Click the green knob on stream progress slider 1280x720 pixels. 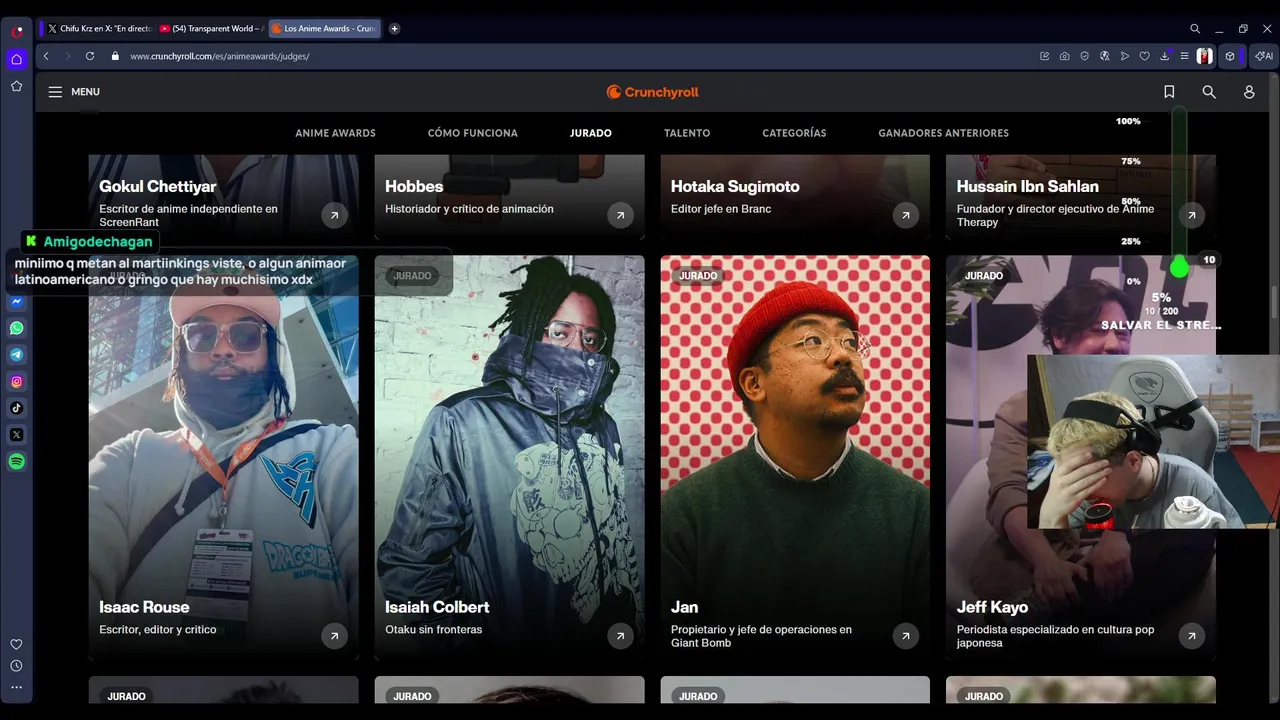[x=1179, y=267]
